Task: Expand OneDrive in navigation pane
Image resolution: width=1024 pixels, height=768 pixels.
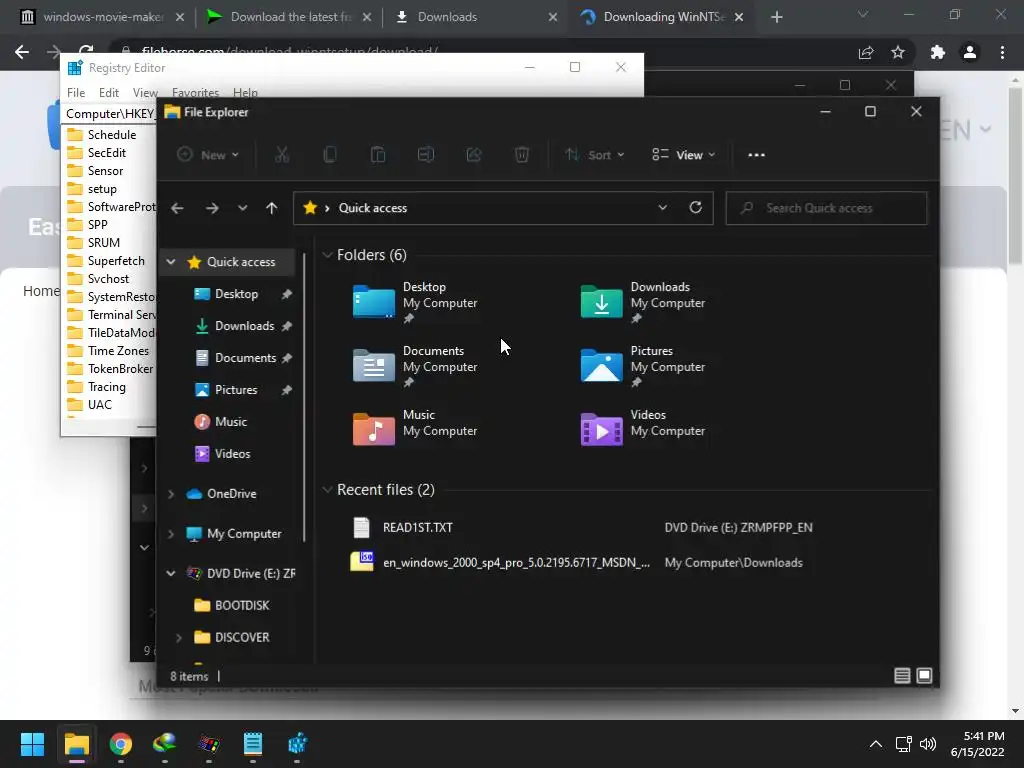Action: click(171, 494)
